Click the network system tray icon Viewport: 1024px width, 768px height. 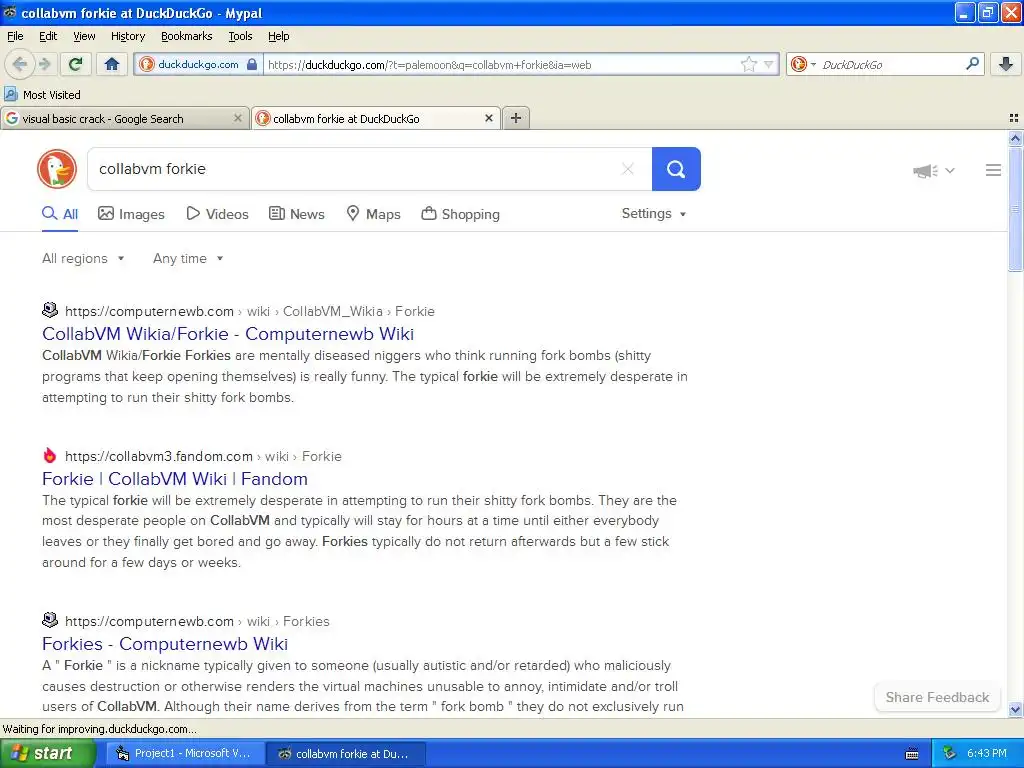(950, 754)
